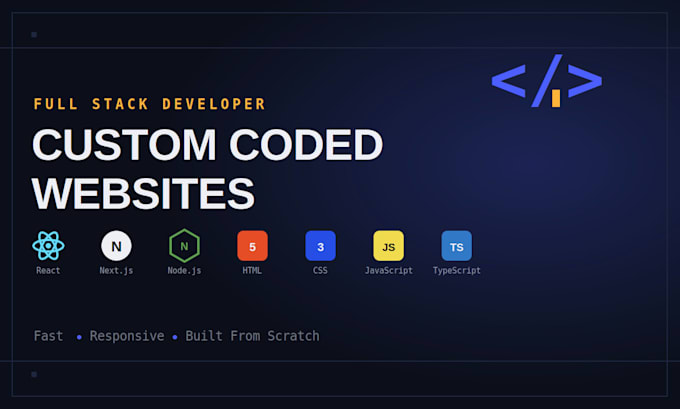Click the 'WEBSITES' headline word
680x409 pixels.
[x=143, y=193]
